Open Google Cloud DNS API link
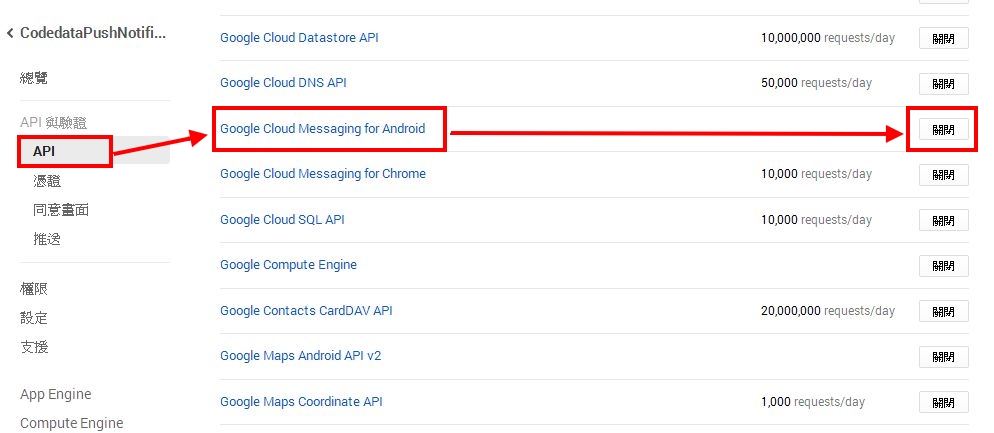Screen dimensions: 994x433 [283, 83]
